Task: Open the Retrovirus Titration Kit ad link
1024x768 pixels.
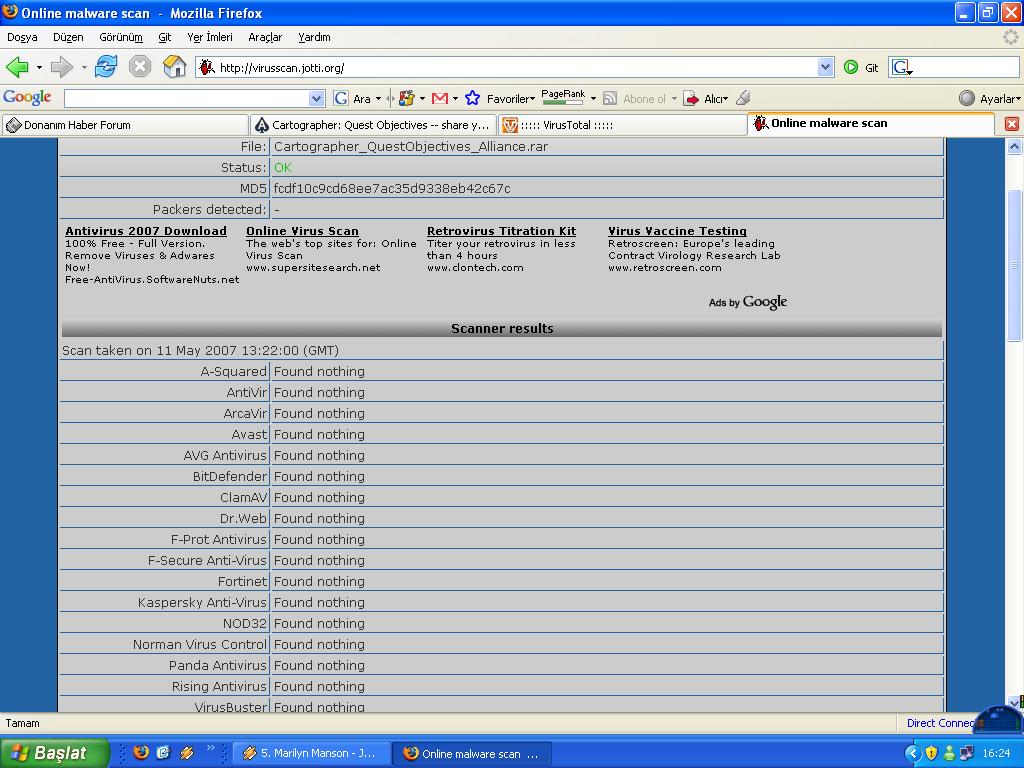Action: click(x=502, y=231)
